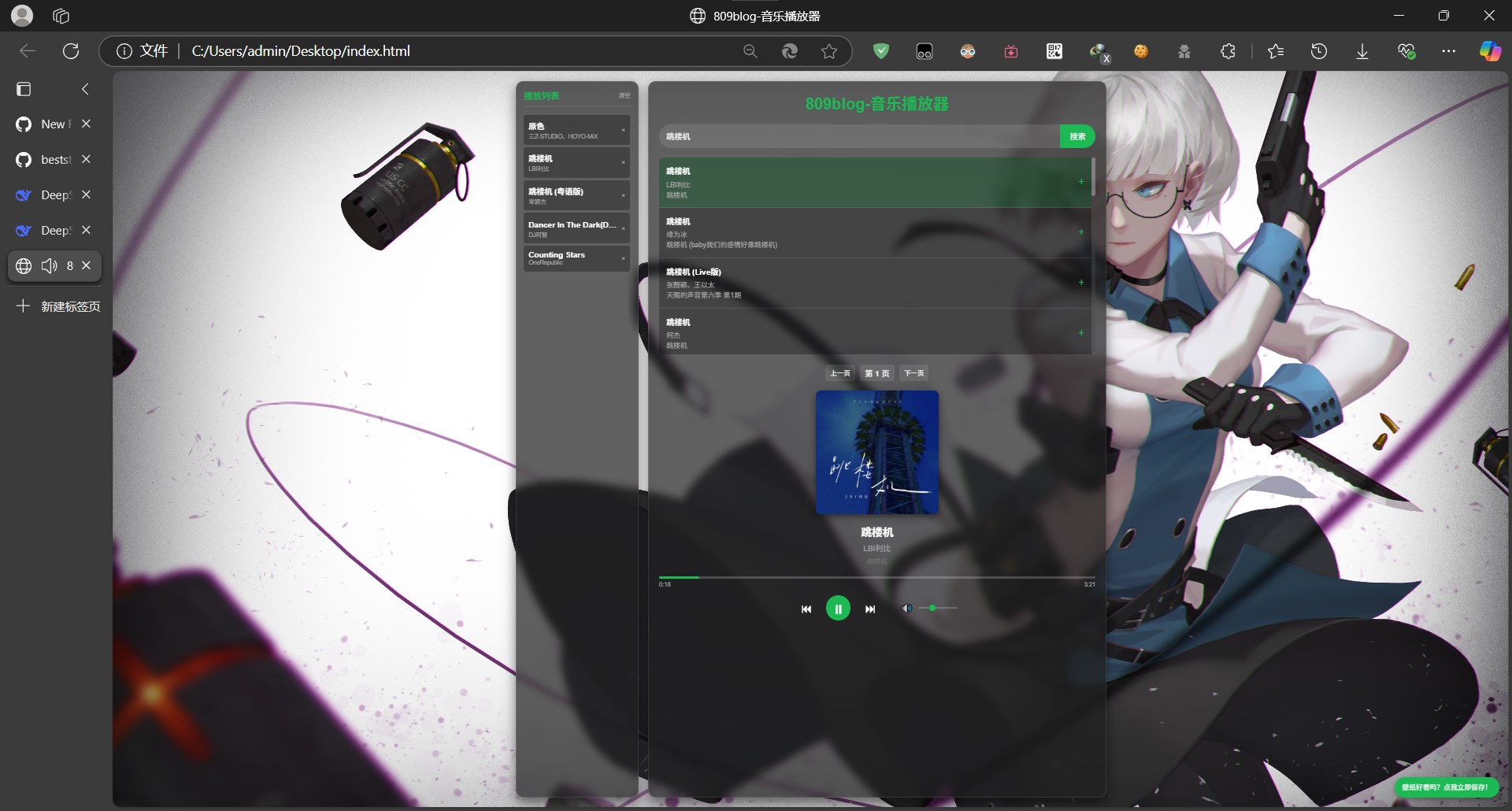Collapse the vertical tabs pane
The width and height of the screenshot is (1512, 811).
[x=85, y=89]
